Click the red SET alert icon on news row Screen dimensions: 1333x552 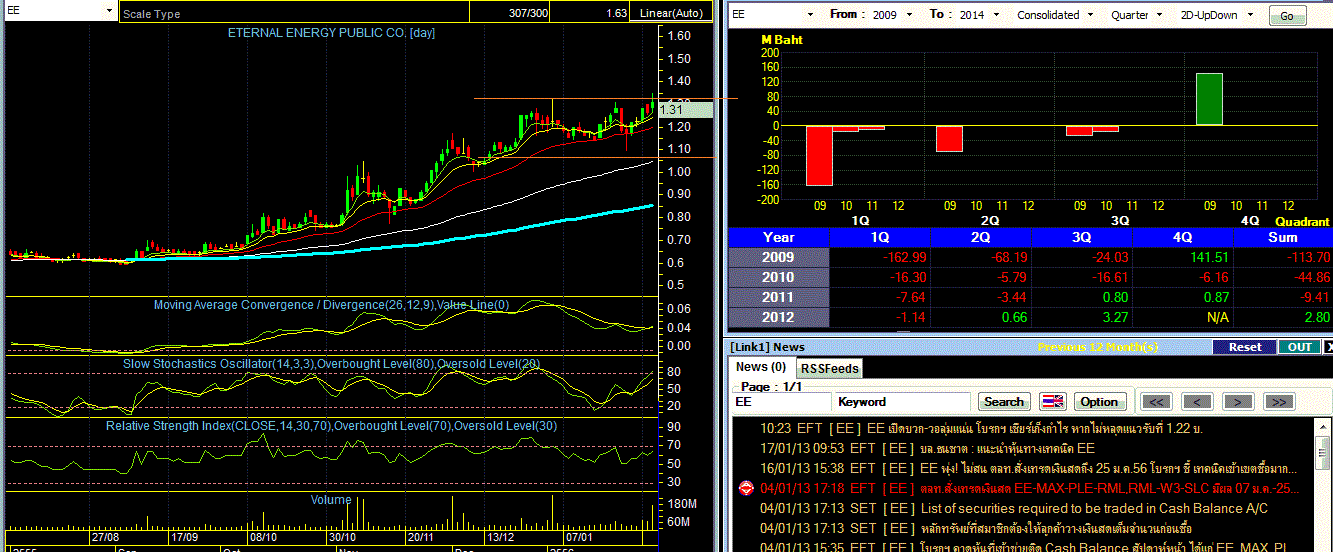[x=744, y=488]
